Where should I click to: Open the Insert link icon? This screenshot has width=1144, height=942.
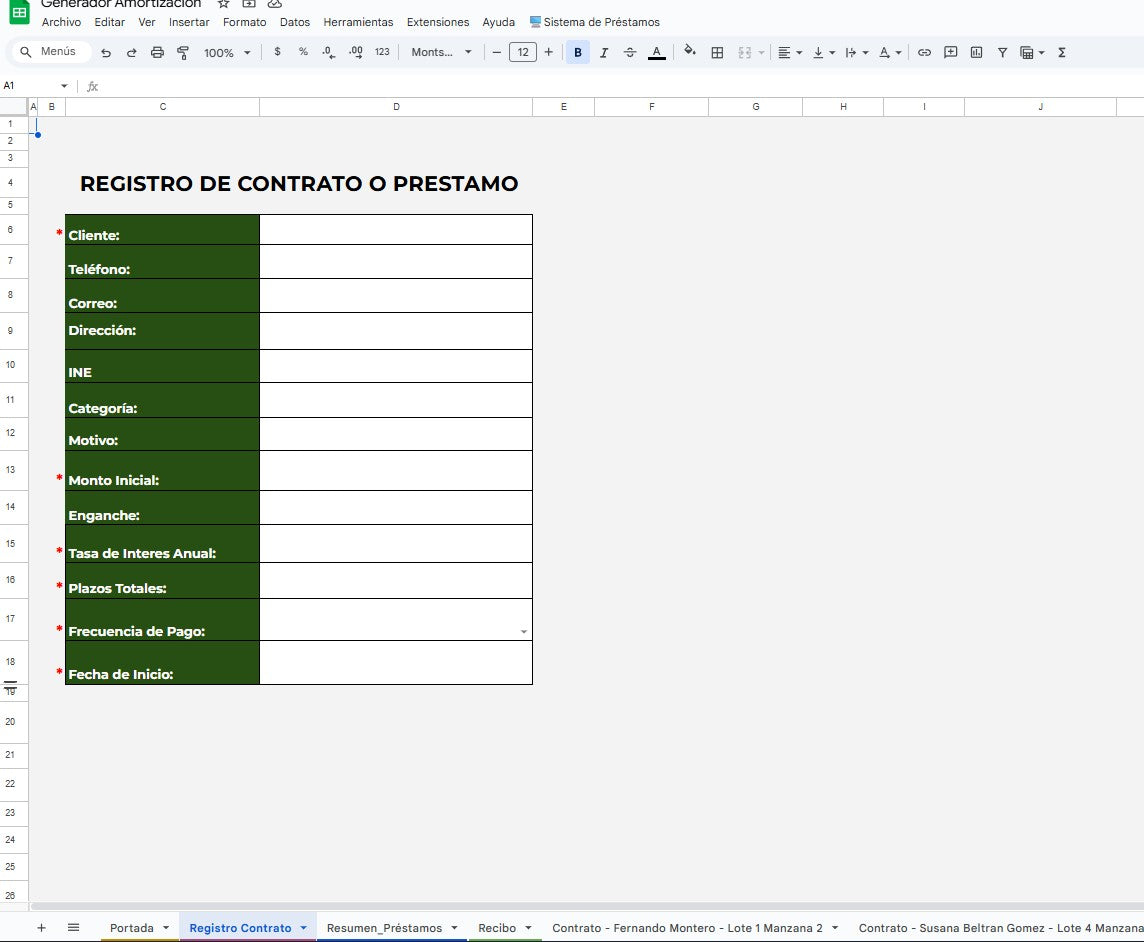[925, 52]
